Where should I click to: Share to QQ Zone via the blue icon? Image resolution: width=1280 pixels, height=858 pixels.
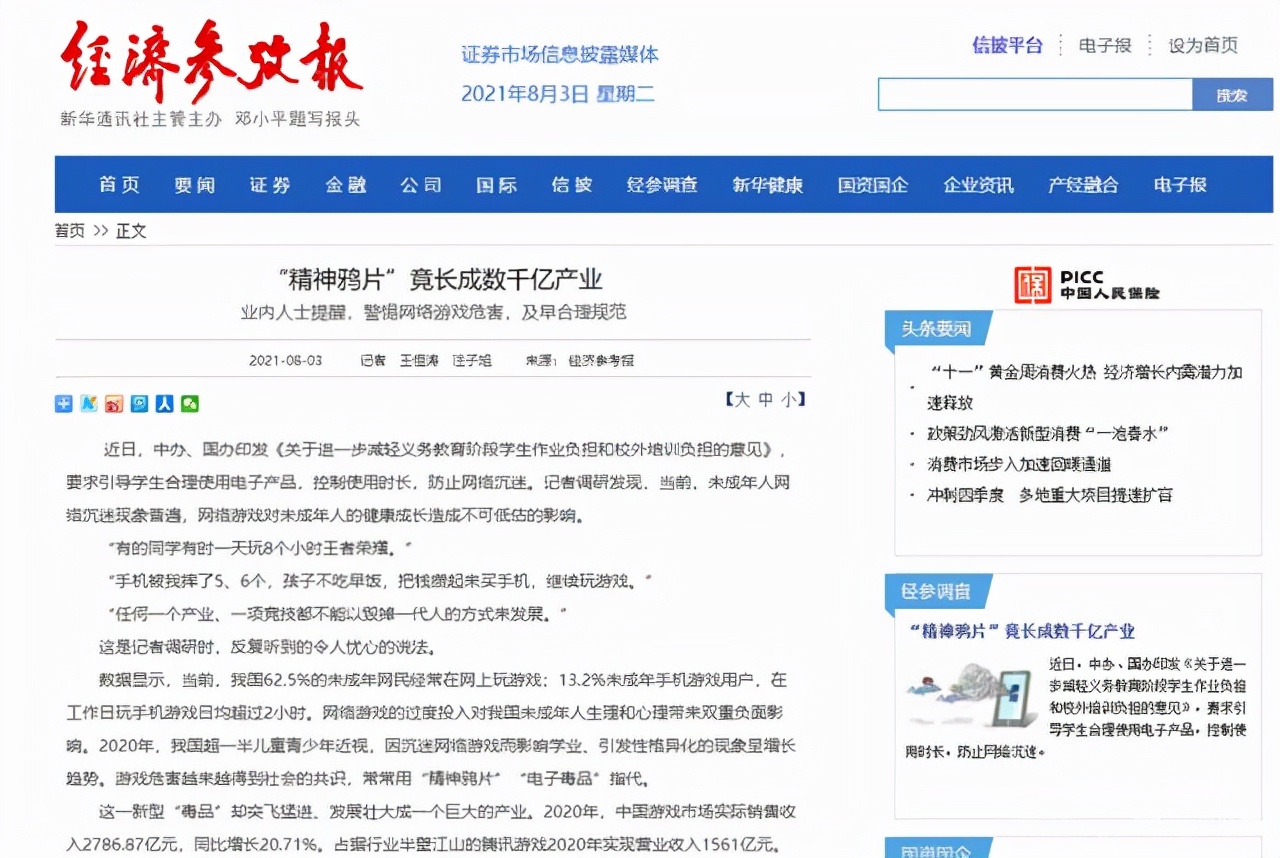(x=139, y=403)
